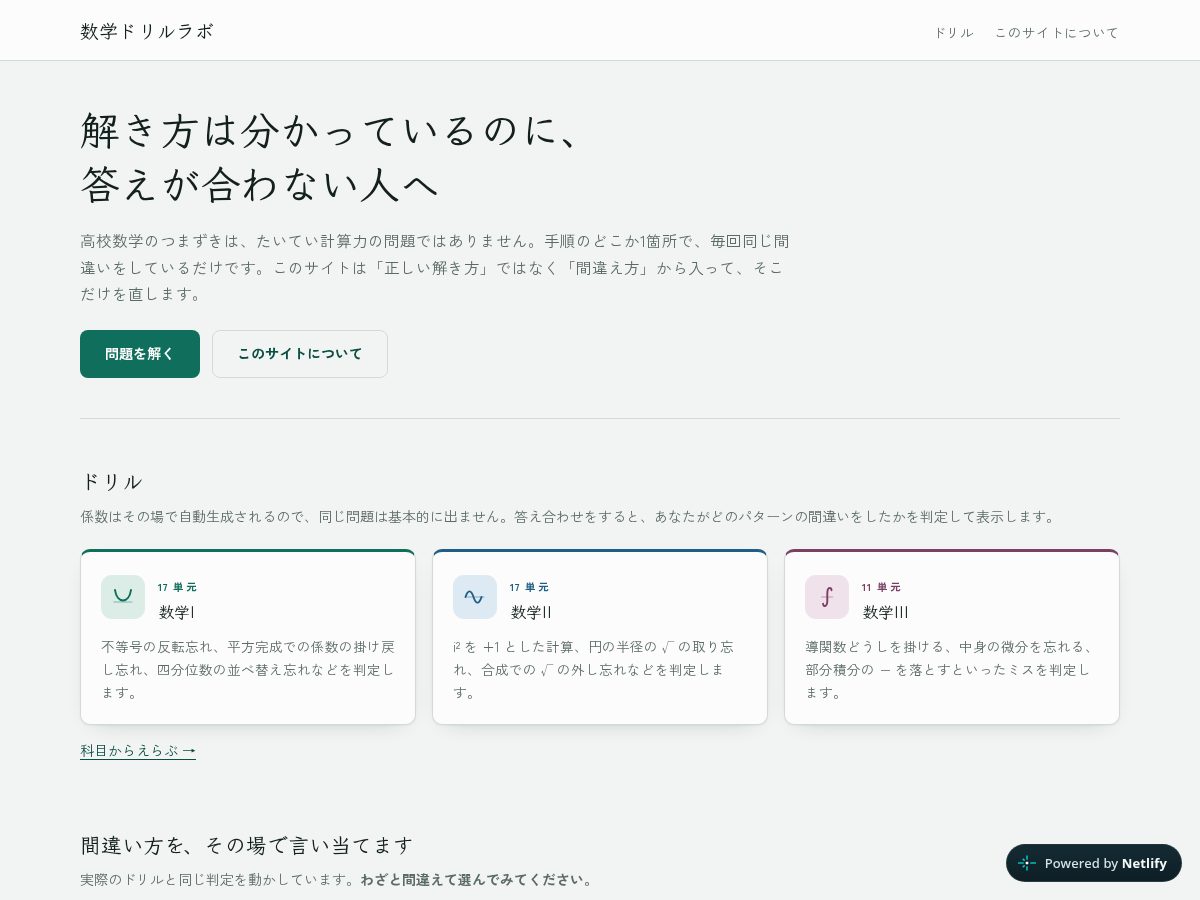Click the 数学III integral icon
The image size is (1200, 900).
click(x=827, y=597)
